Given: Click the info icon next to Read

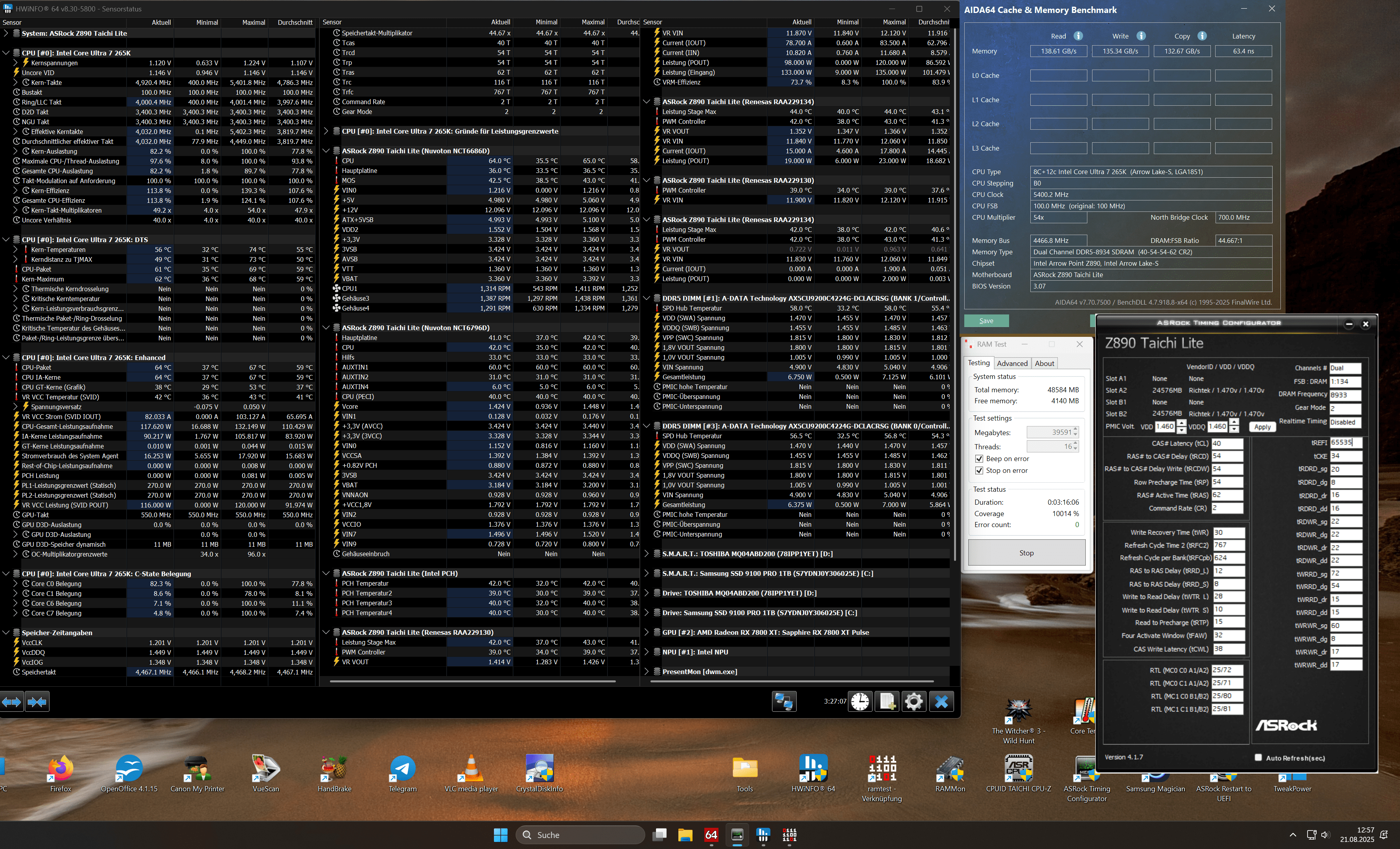Looking at the screenshot, I should click(1078, 36).
